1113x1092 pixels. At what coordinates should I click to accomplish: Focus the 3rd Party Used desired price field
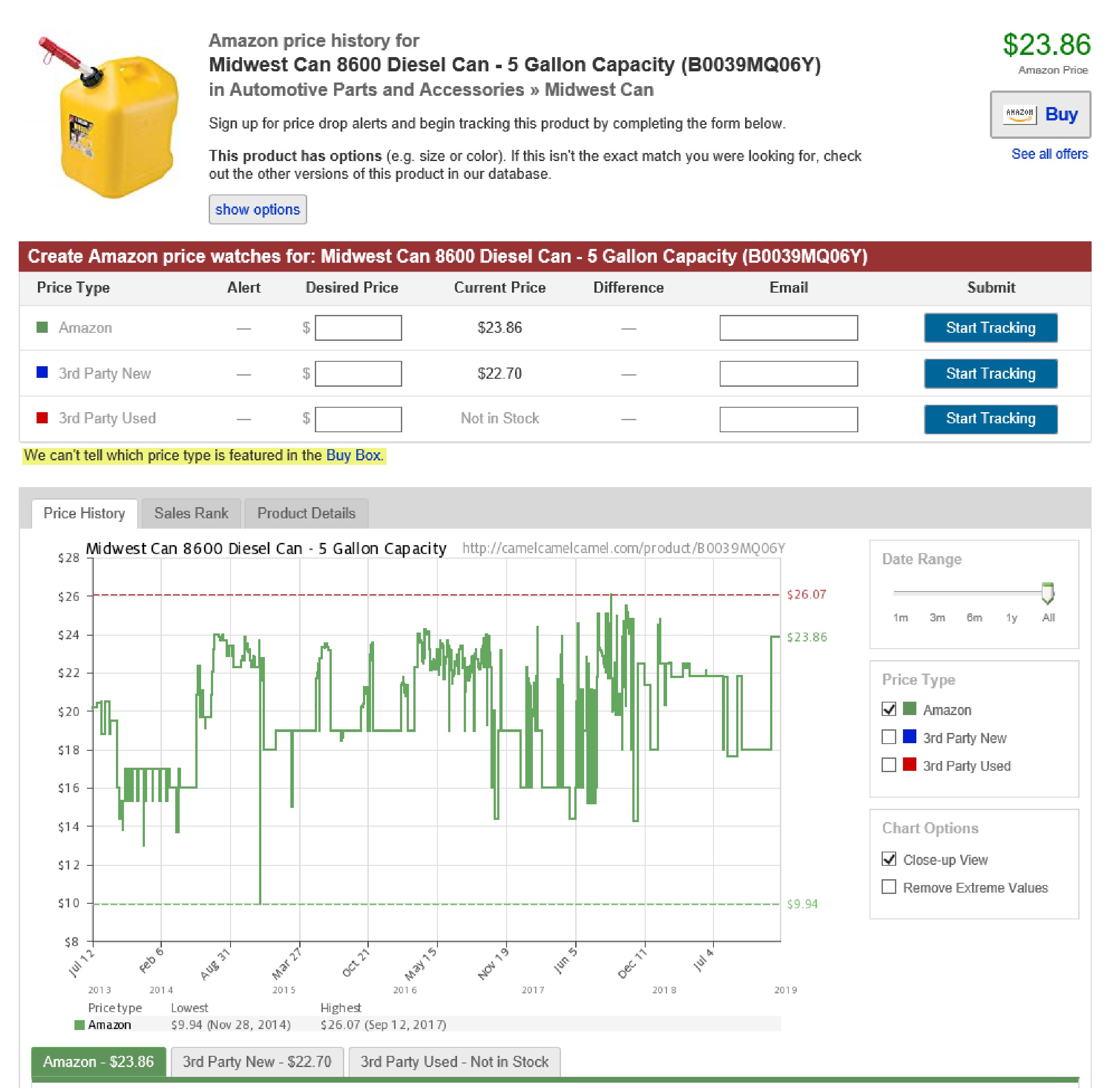tap(359, 419)
